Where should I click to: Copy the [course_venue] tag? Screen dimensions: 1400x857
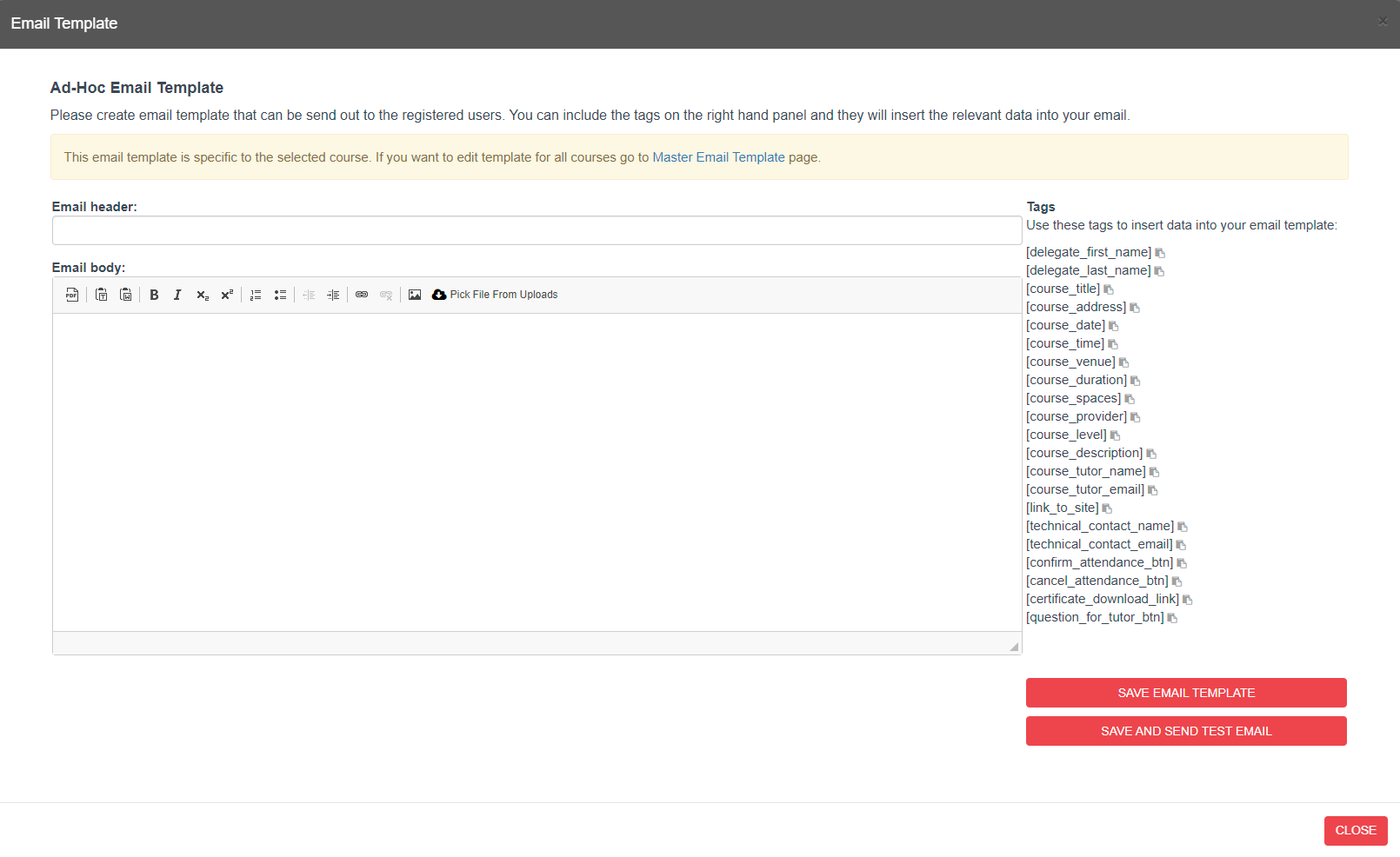coord(1124,362)
